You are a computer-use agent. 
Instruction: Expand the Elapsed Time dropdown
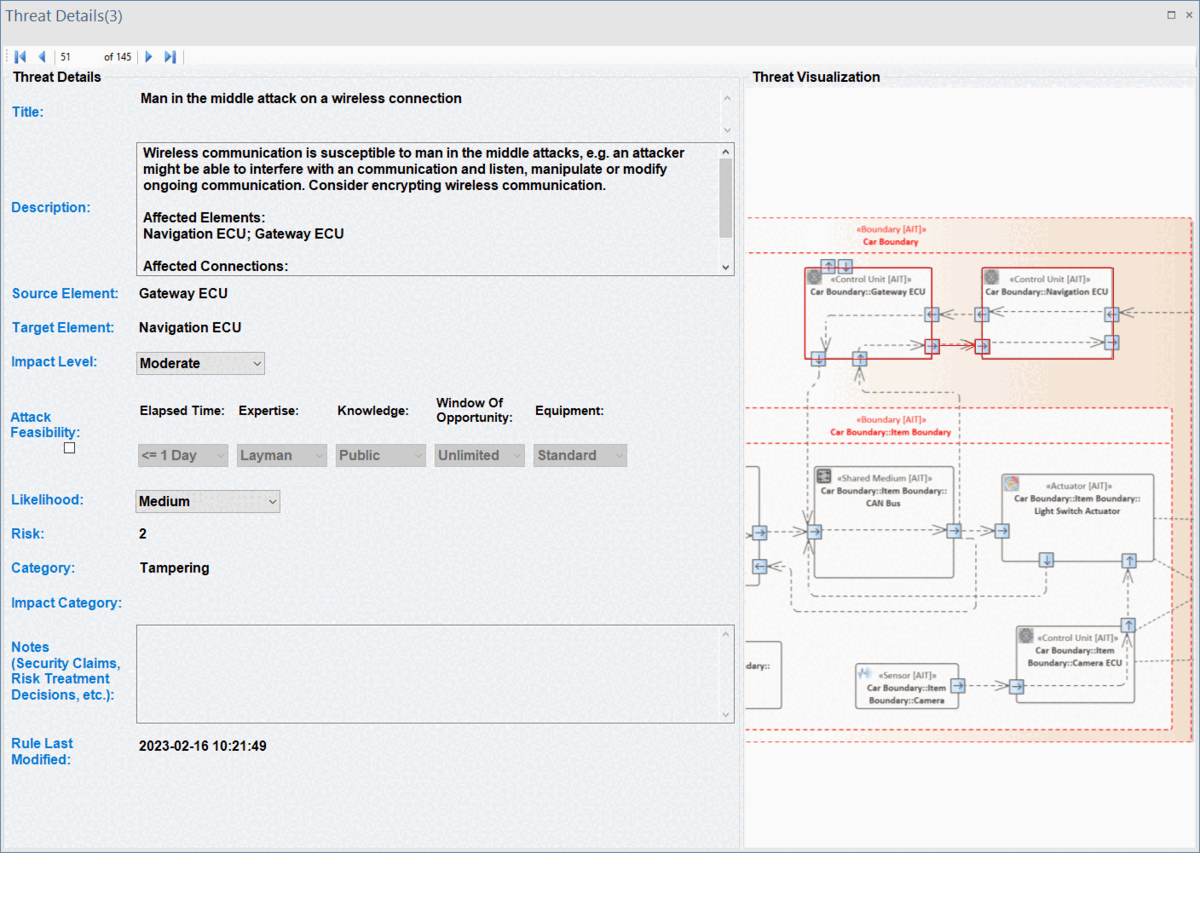pyautogui.click(x=183, y=455)
